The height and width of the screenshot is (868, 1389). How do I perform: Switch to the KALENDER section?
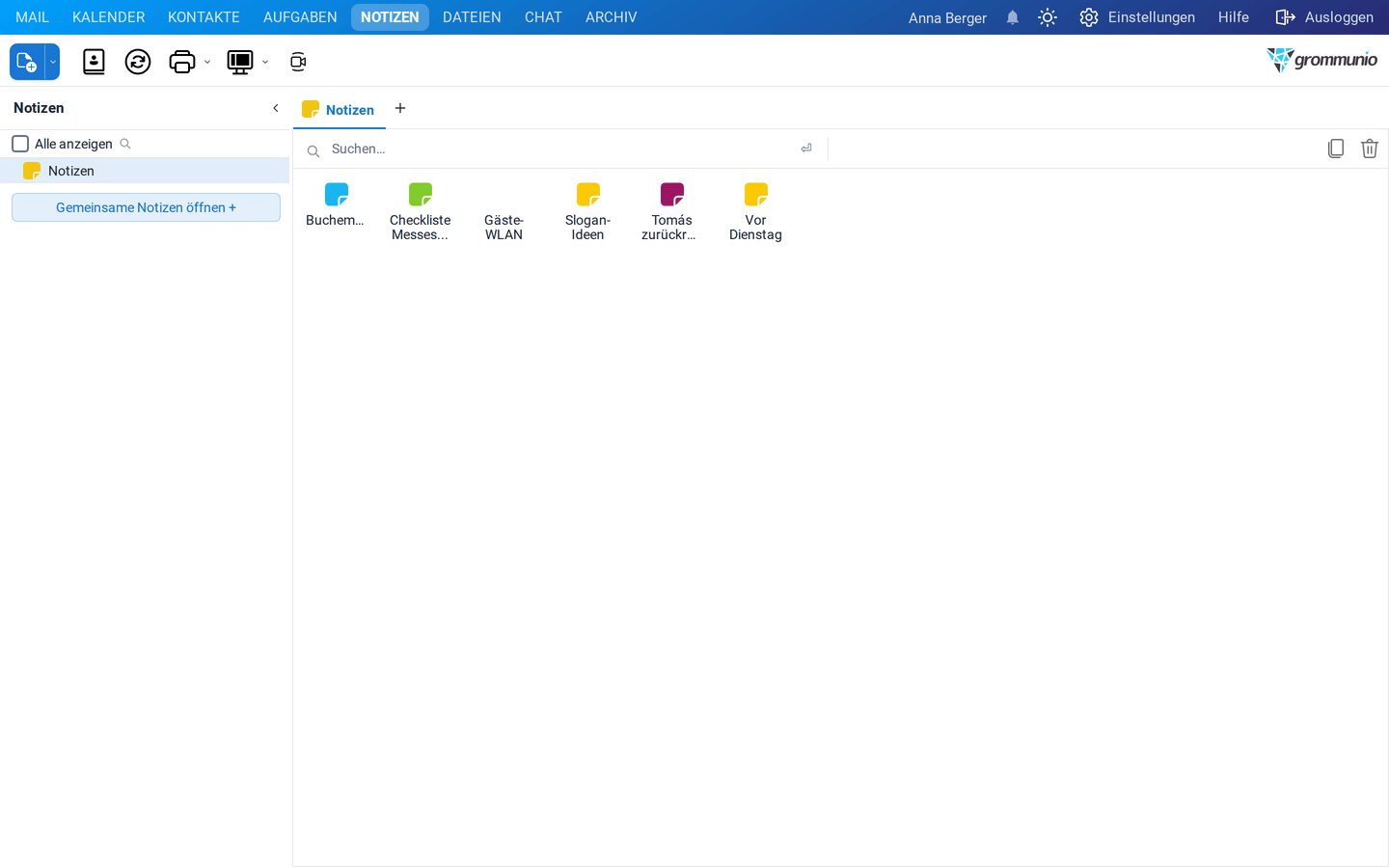click(108, 17)
